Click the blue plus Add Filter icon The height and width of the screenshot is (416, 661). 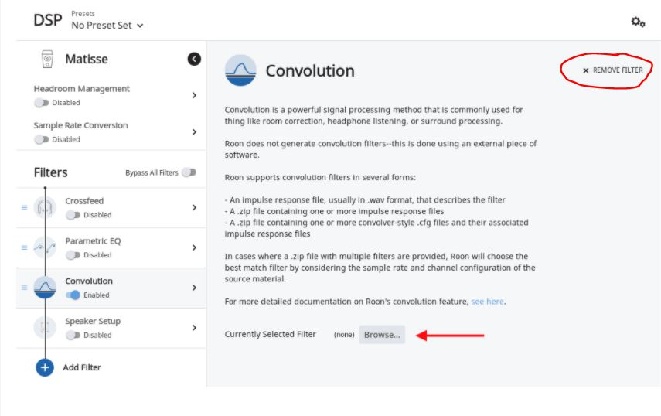click(x=45, y=368)
